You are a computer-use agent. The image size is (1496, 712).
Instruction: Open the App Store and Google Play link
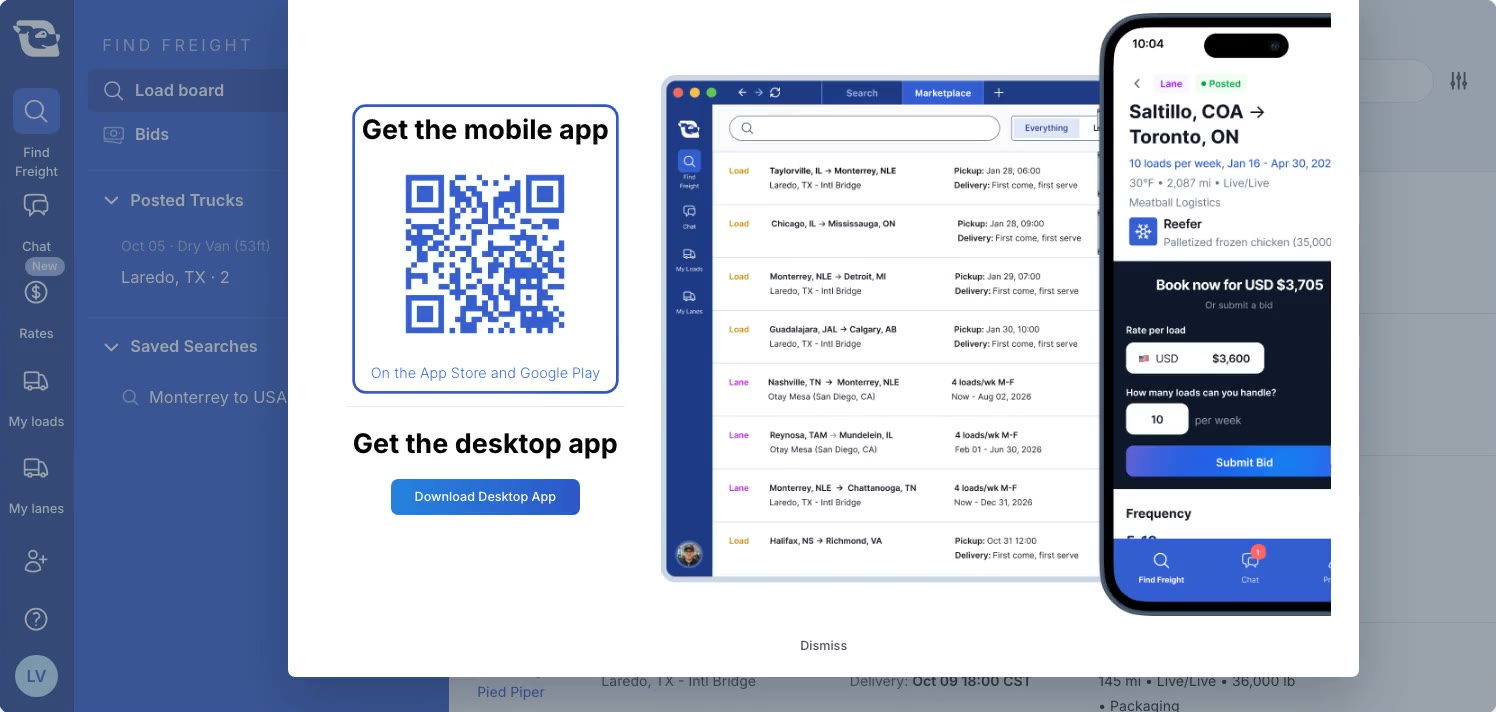[x=485, y=373]
